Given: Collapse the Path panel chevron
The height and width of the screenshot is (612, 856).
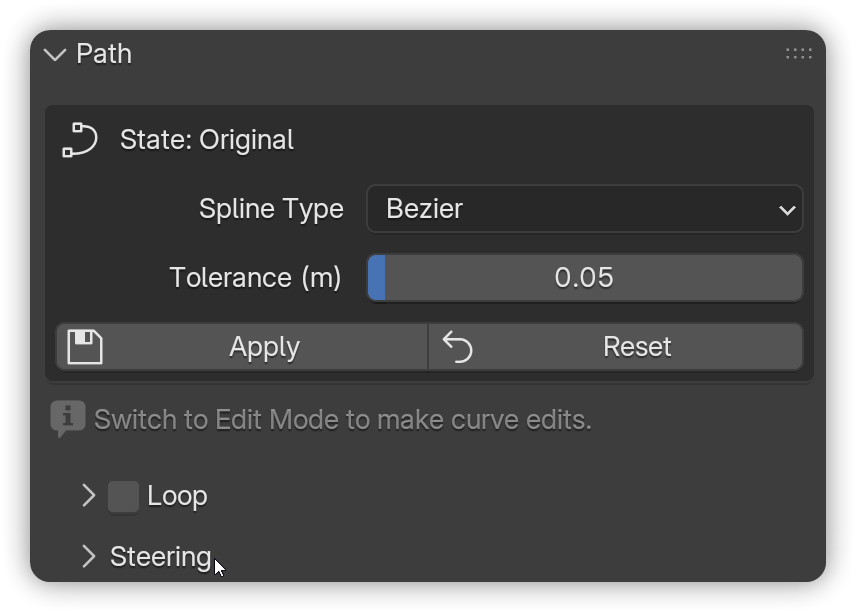Looking at the screenshot, I should pos(55,54).
